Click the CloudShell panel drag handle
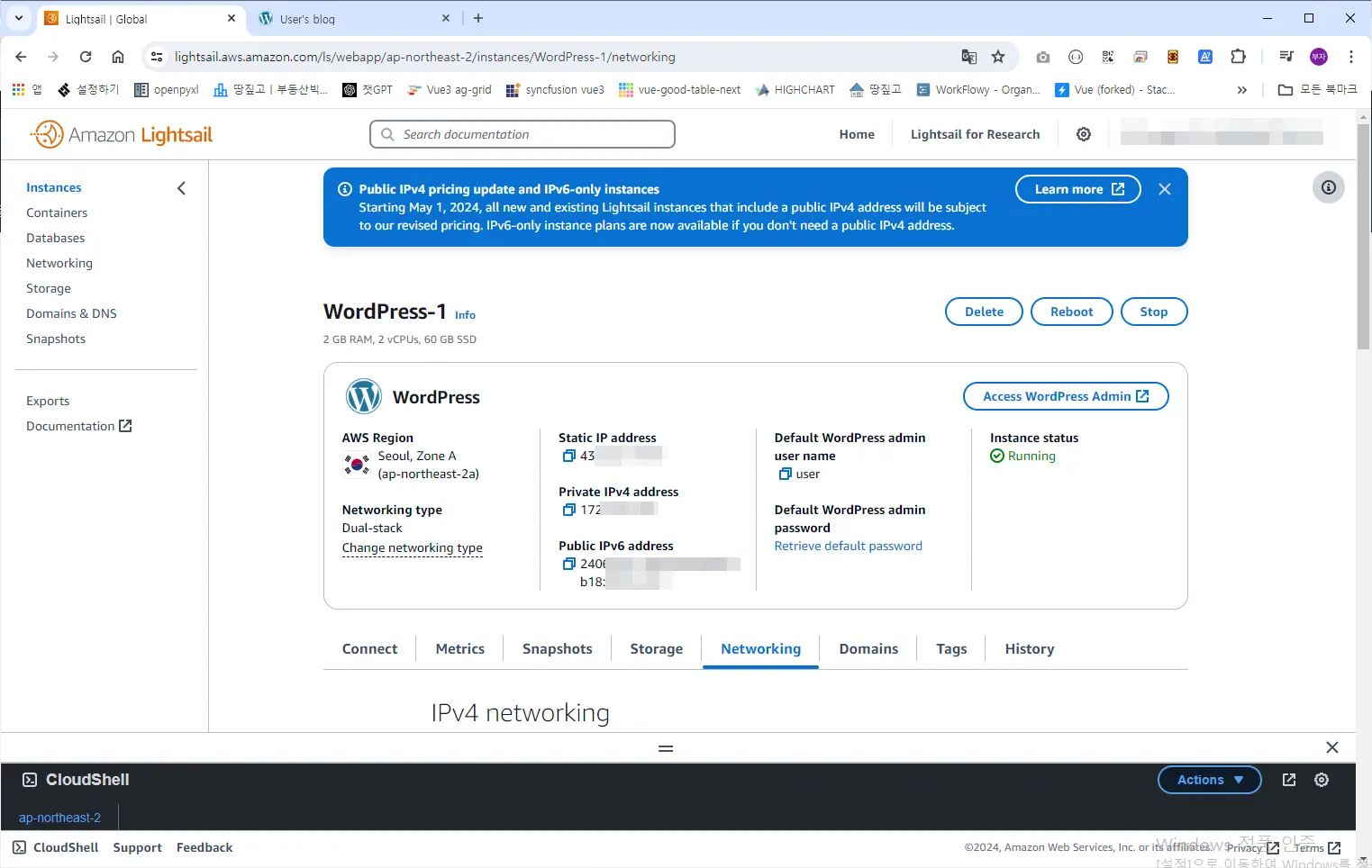Image resolution: width=1372 pixels, height=868 pixels. pos(666,748)
